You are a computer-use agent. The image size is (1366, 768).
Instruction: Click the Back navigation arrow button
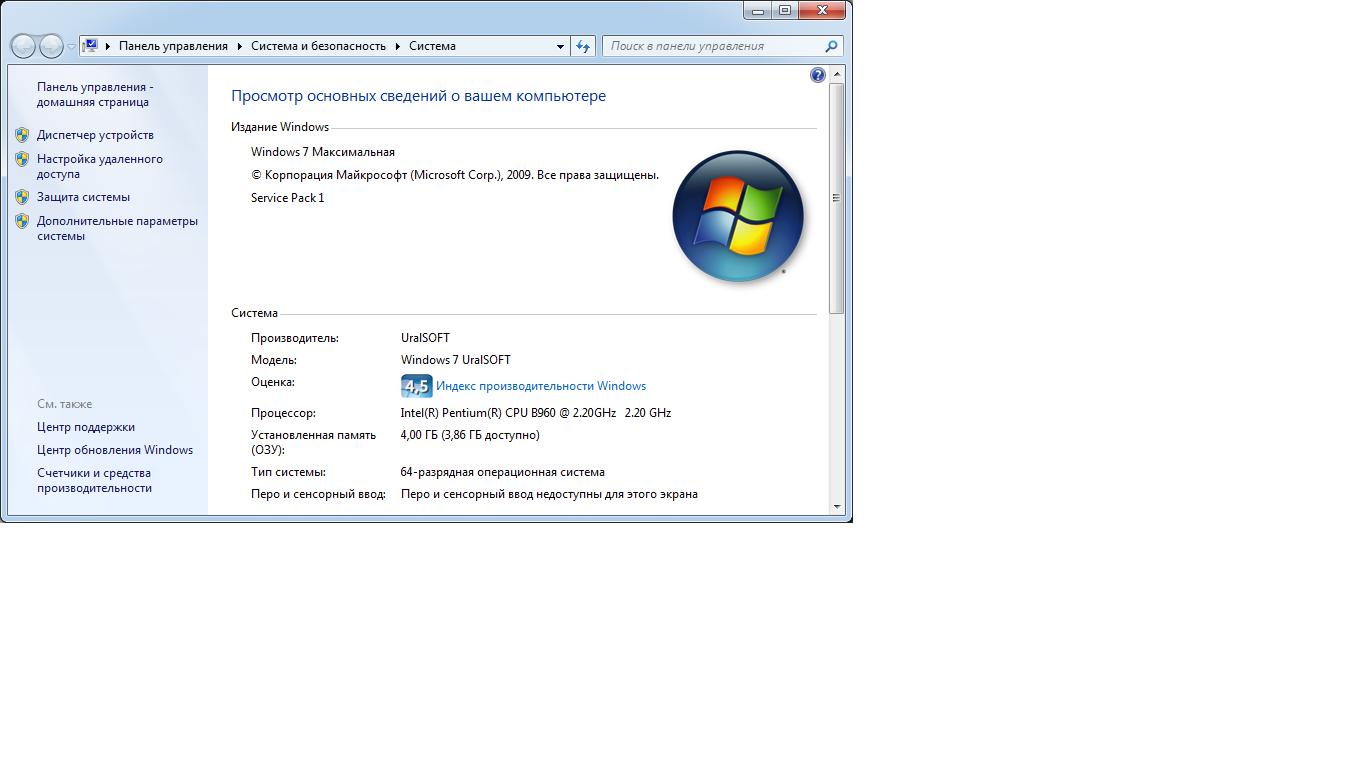pyautogui.click(x=23, y=46)
